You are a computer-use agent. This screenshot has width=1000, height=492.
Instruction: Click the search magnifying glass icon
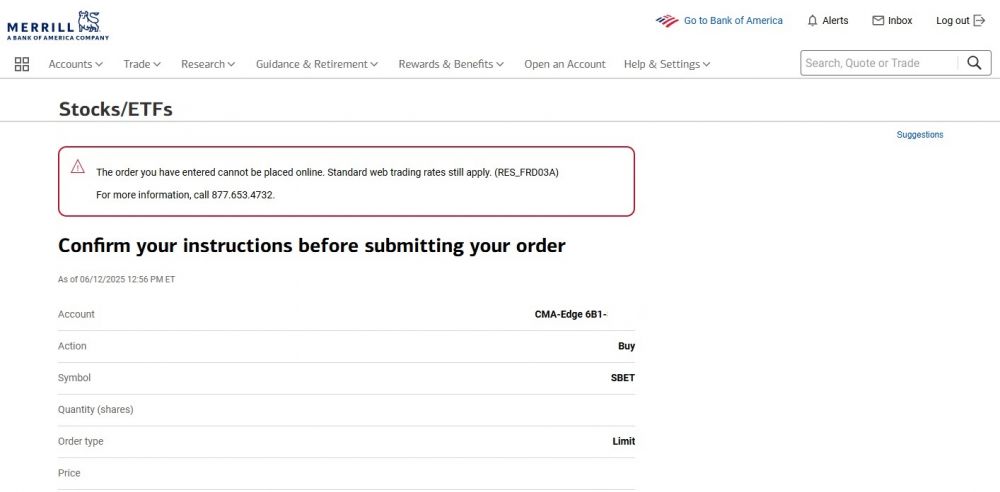(974, 63)
